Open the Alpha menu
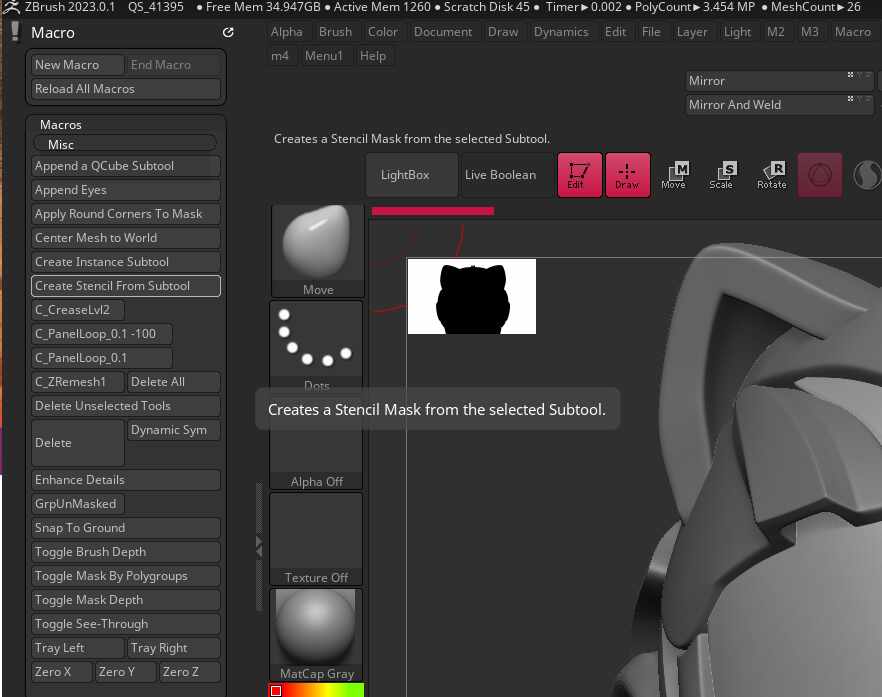The image size is (882, 697). (x=286, y=32)
